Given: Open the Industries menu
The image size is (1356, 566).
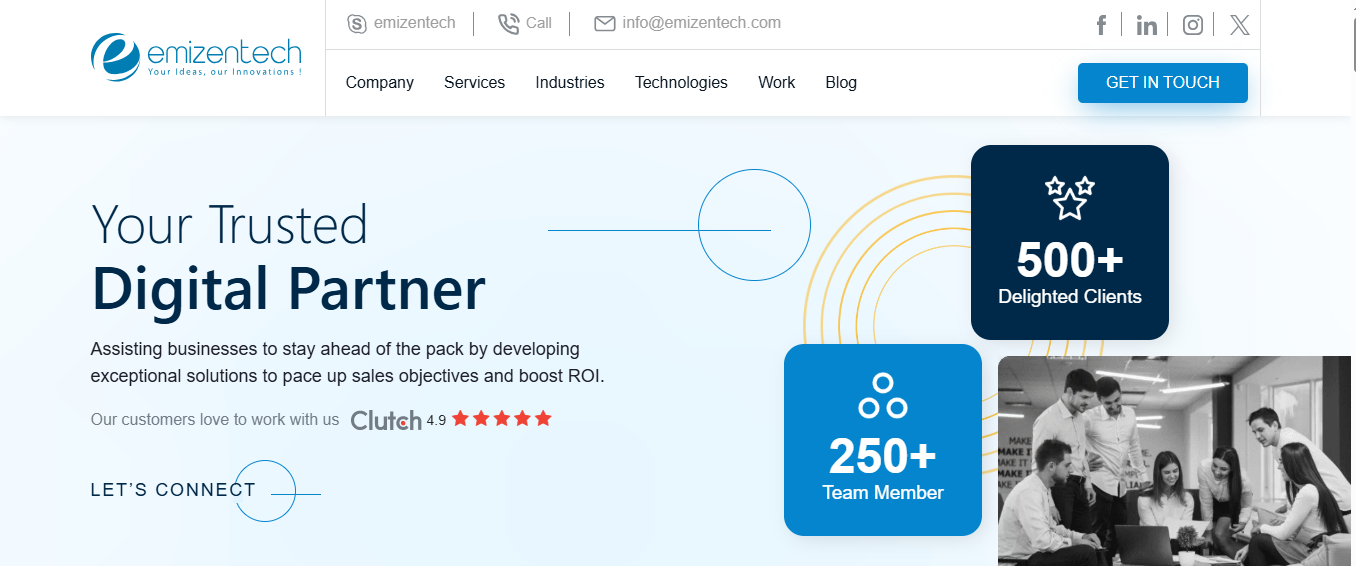Looking at the screenshot, I should 570,83.
